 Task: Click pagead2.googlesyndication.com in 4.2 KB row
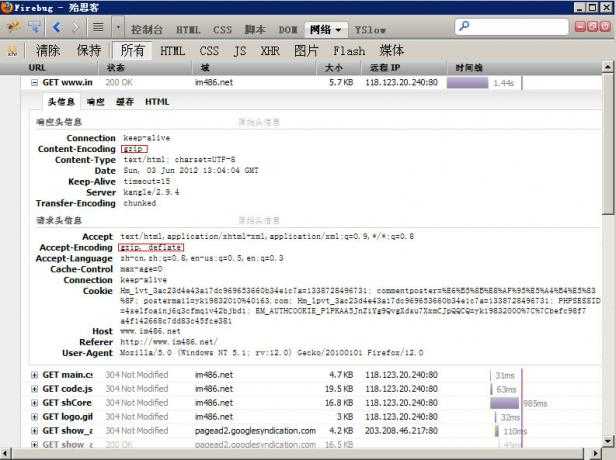point(255,431)
